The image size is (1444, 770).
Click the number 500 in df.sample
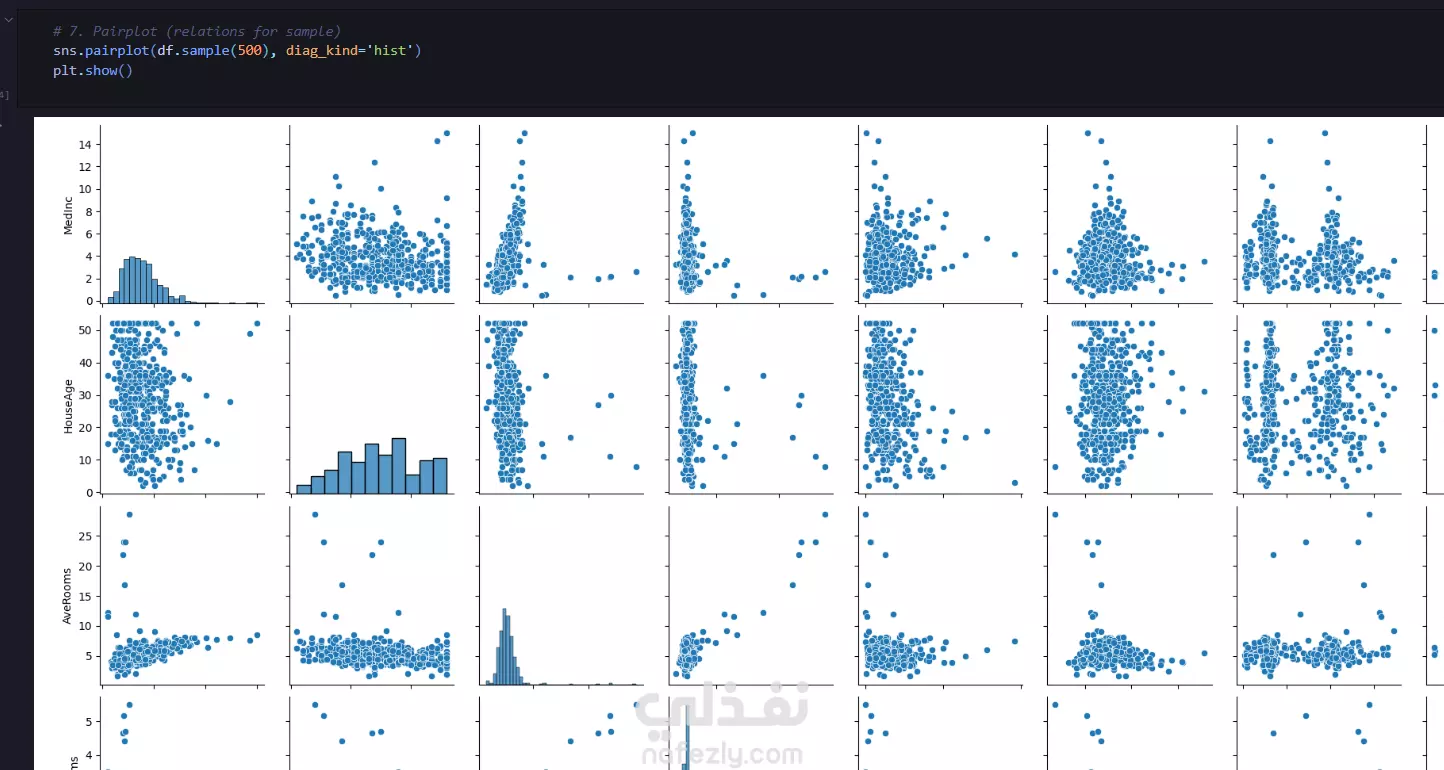[249, 50]
